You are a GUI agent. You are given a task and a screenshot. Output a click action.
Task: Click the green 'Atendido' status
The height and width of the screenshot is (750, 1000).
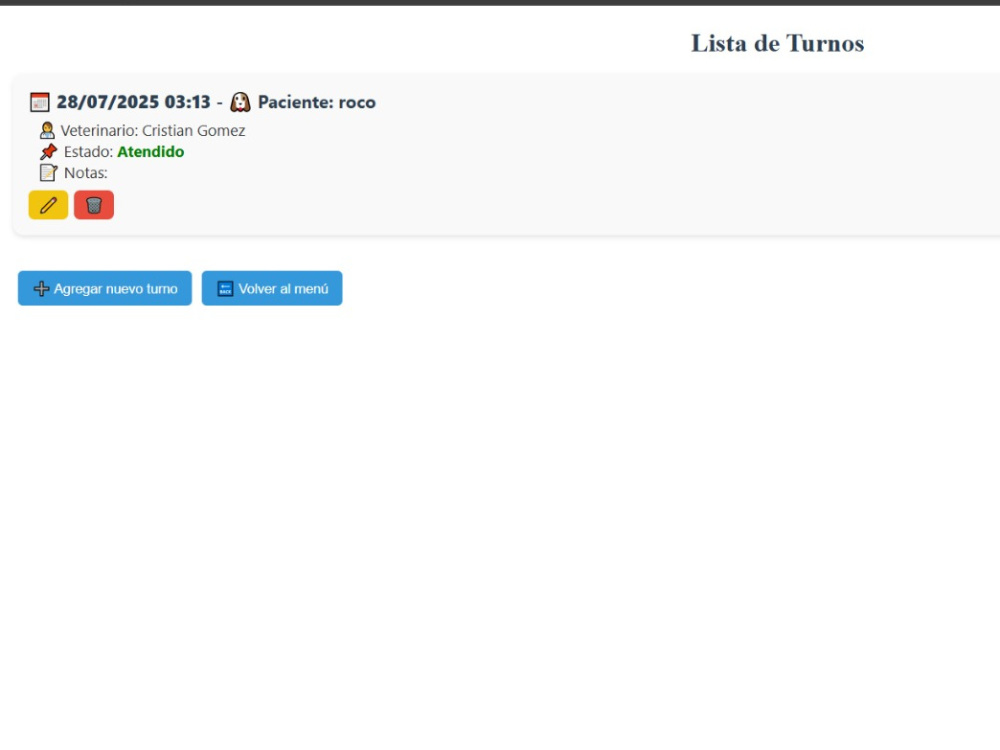point(151,152)
